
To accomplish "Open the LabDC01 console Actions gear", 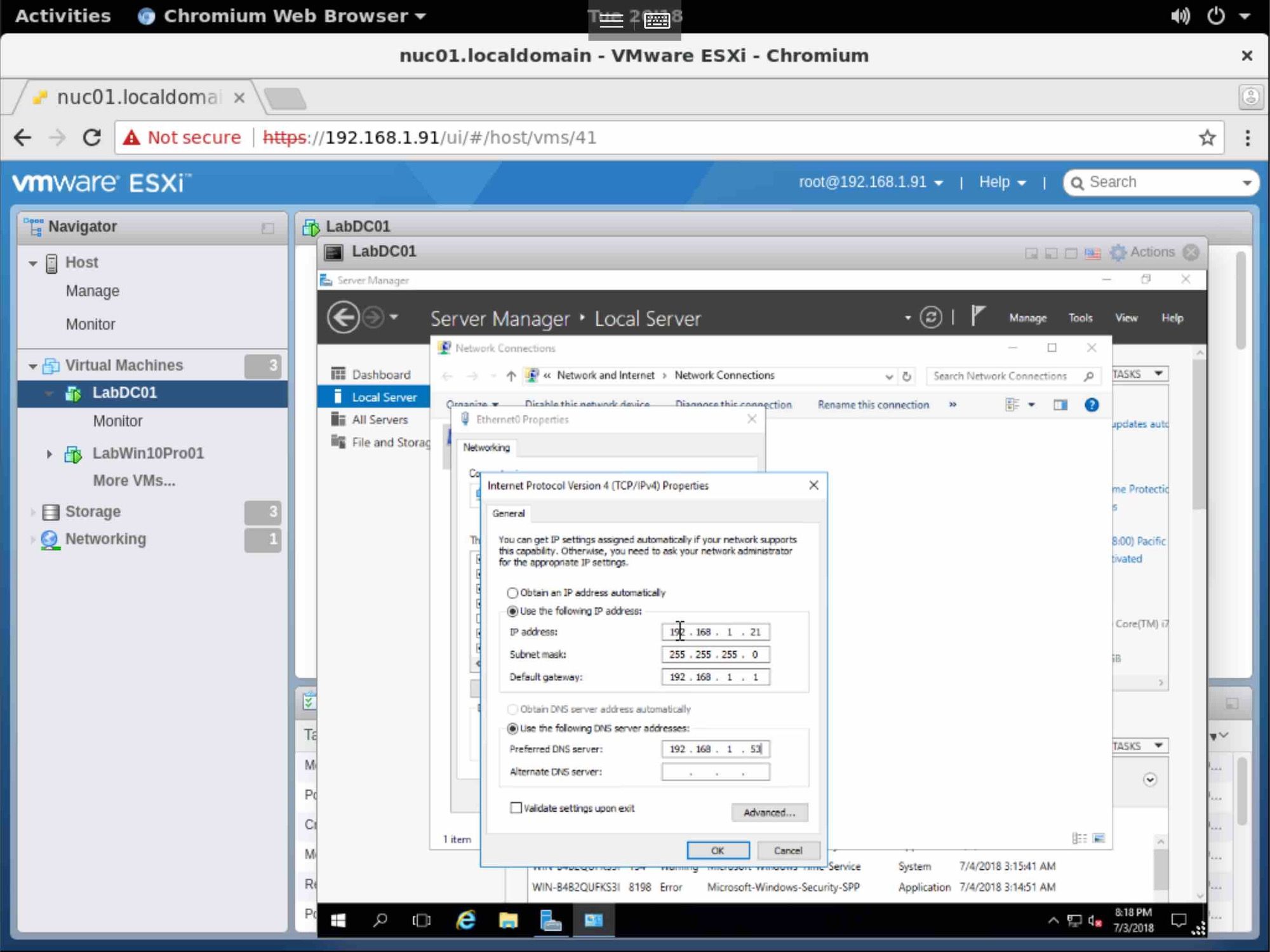I will (x=1118, y=252).
